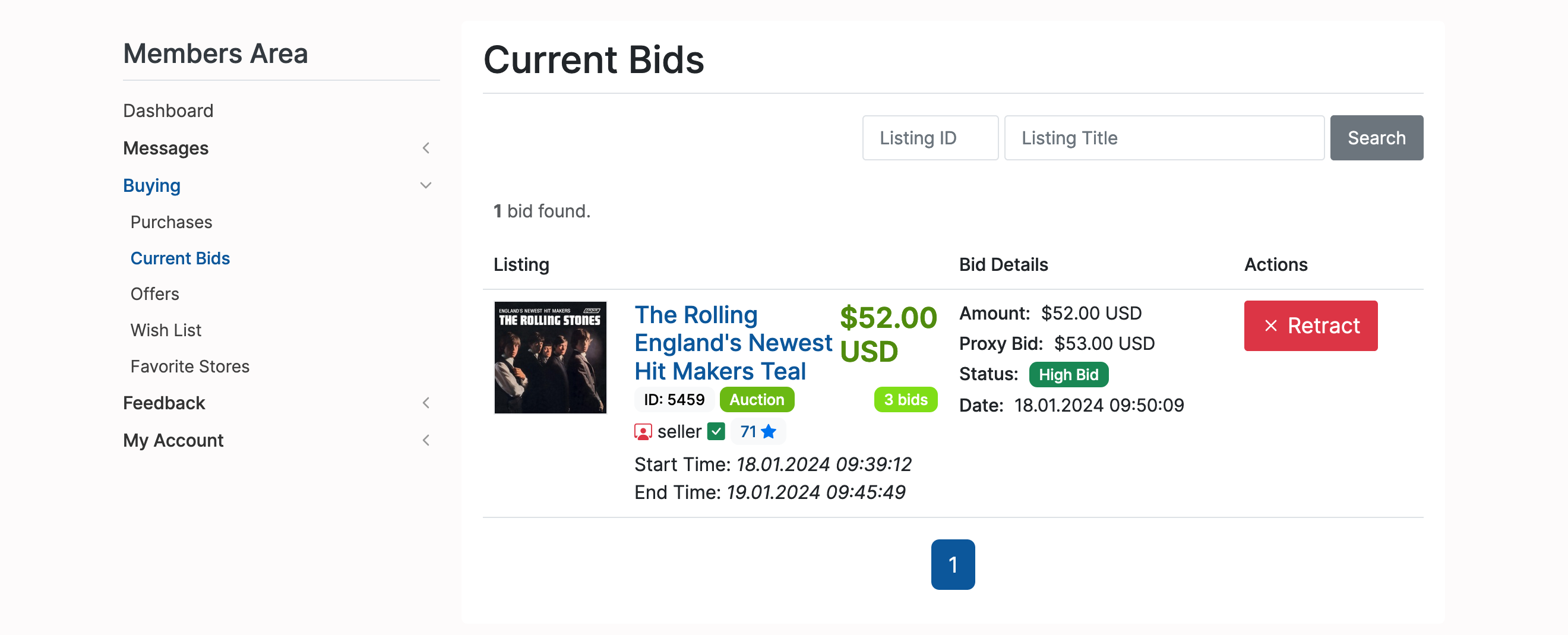Viewport: 1568px width, 635px height.
Task: Collapse the Buying section chevron
Action: pos(426,185)
